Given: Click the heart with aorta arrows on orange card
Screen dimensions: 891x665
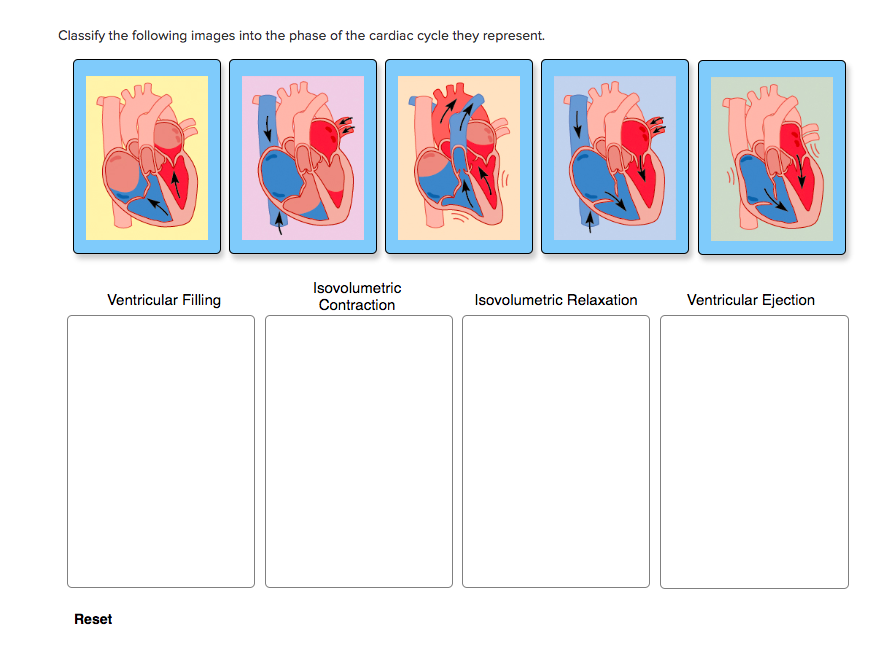Looking at the screenshot, I should click(x=459, y=156).
